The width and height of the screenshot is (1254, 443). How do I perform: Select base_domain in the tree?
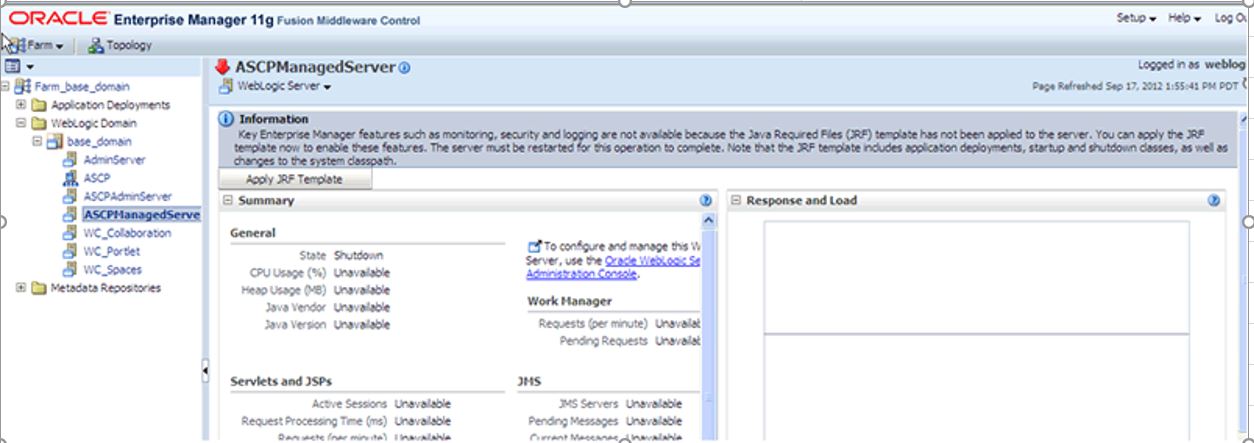point(99,142)
